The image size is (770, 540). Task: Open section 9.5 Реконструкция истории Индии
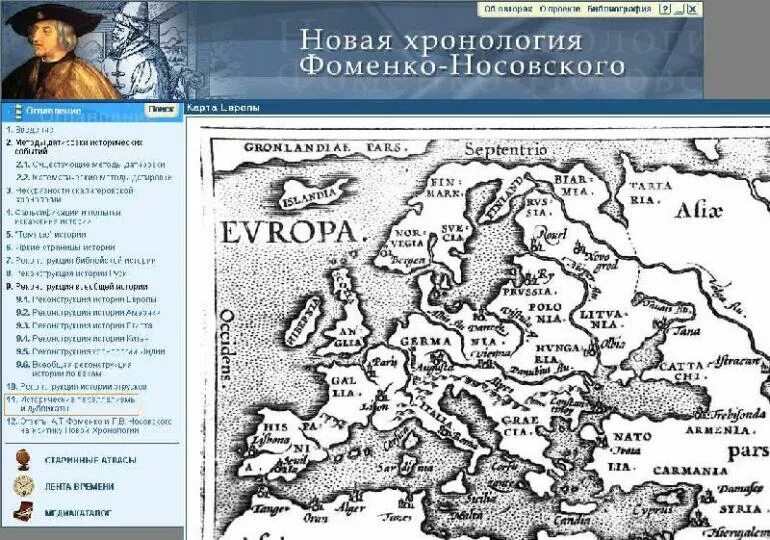[x=90, y=351]
